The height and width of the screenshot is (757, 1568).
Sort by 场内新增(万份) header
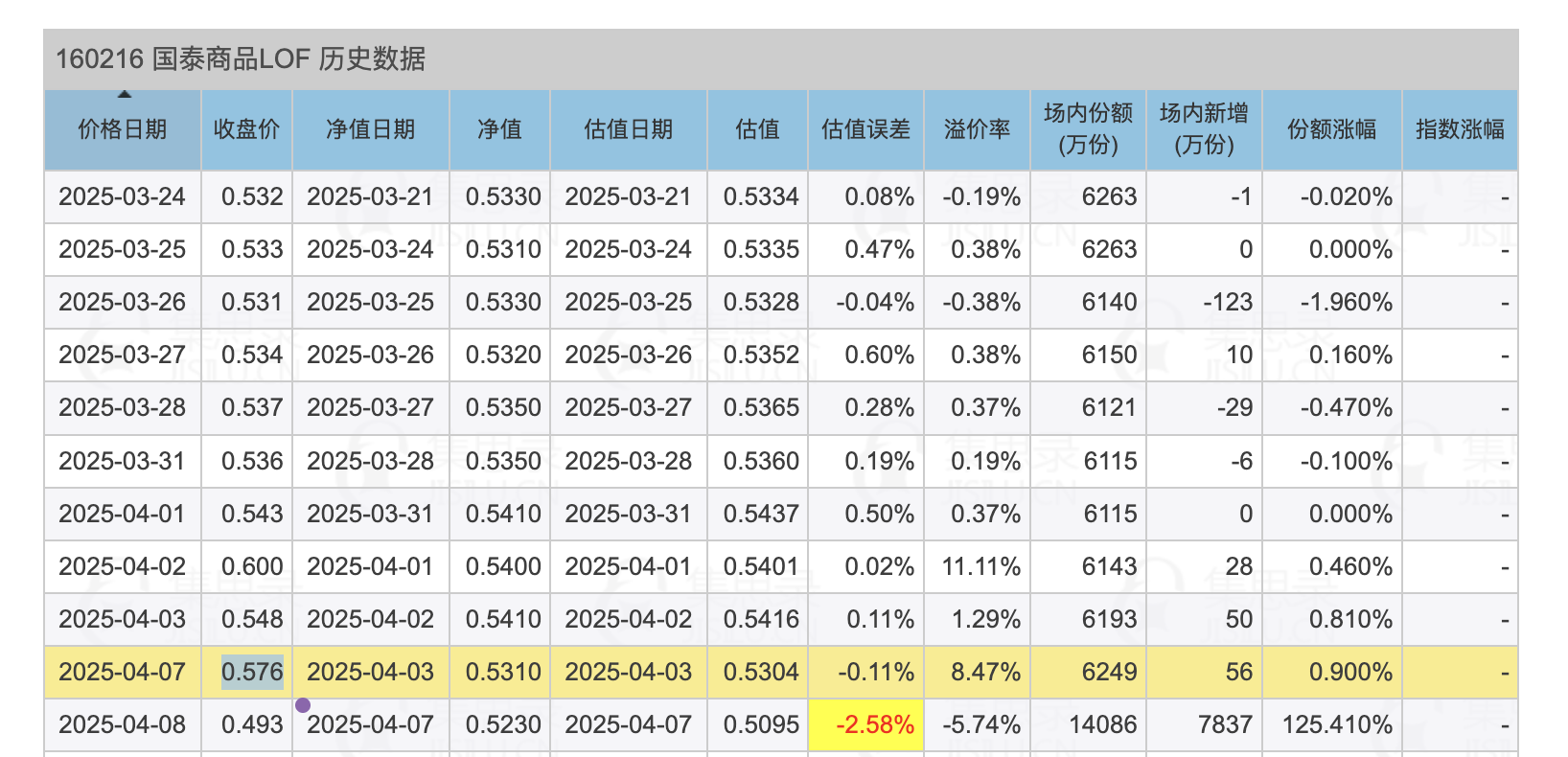pyautogui.click(x=1204, y=130)
